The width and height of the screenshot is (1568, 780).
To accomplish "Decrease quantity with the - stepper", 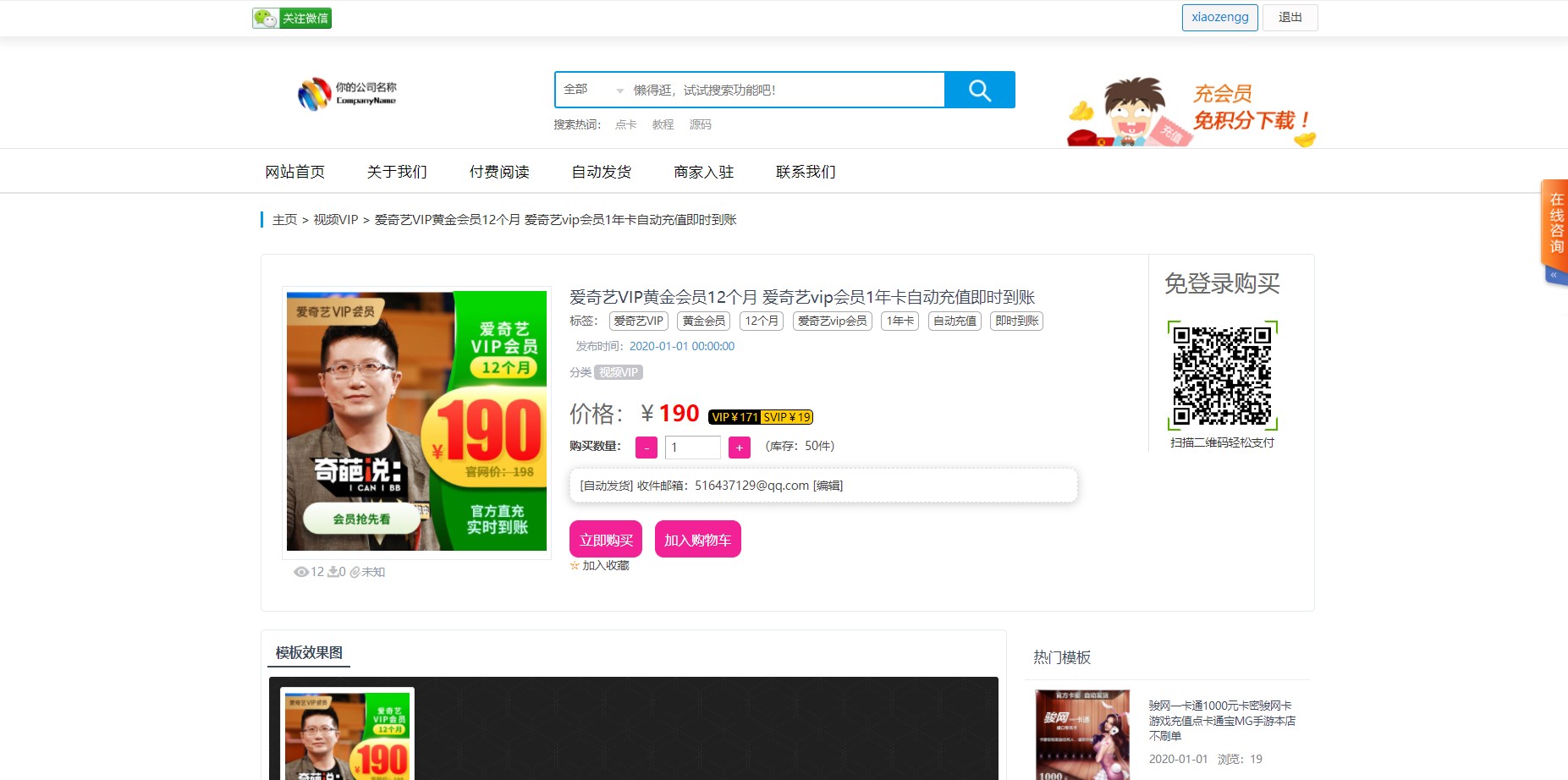I will coord(646,447).
